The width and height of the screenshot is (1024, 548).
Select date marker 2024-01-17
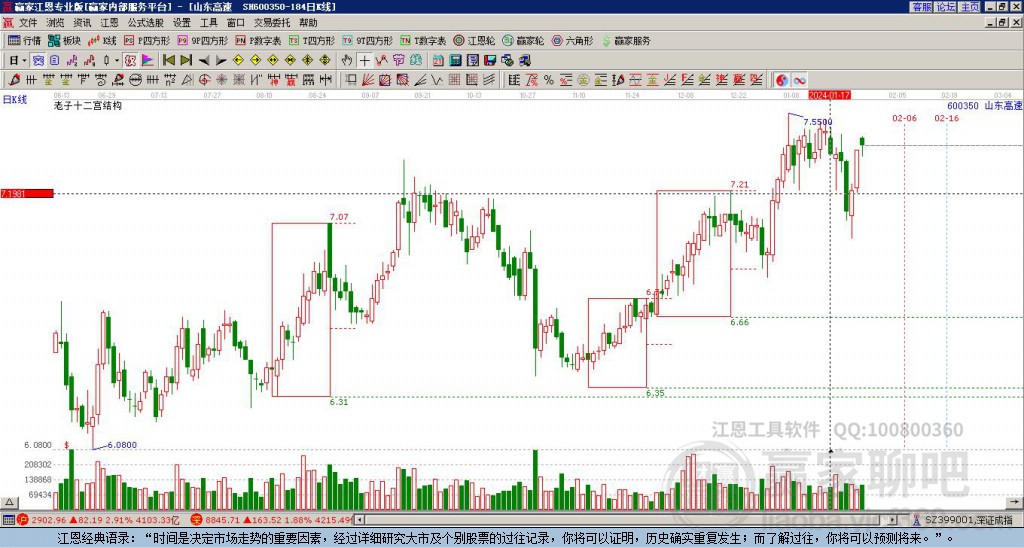click(829, 95)
